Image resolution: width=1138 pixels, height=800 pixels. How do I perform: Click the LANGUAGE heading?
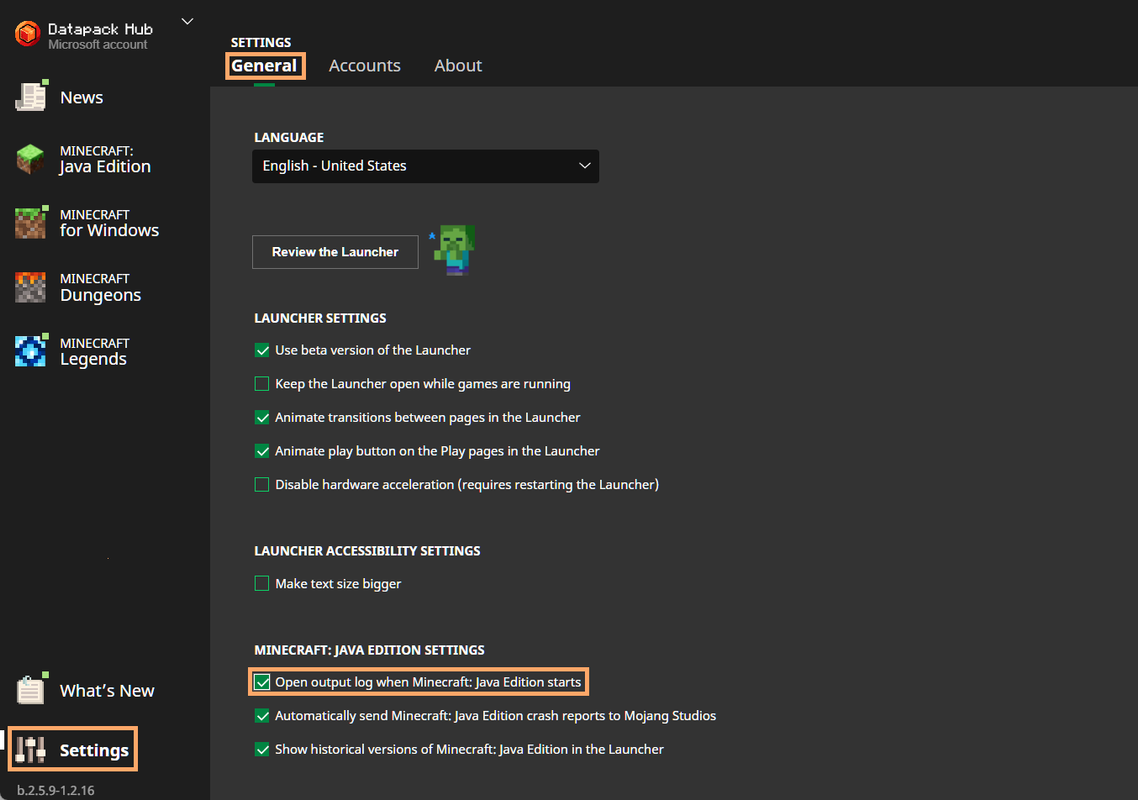pos(289,138)
